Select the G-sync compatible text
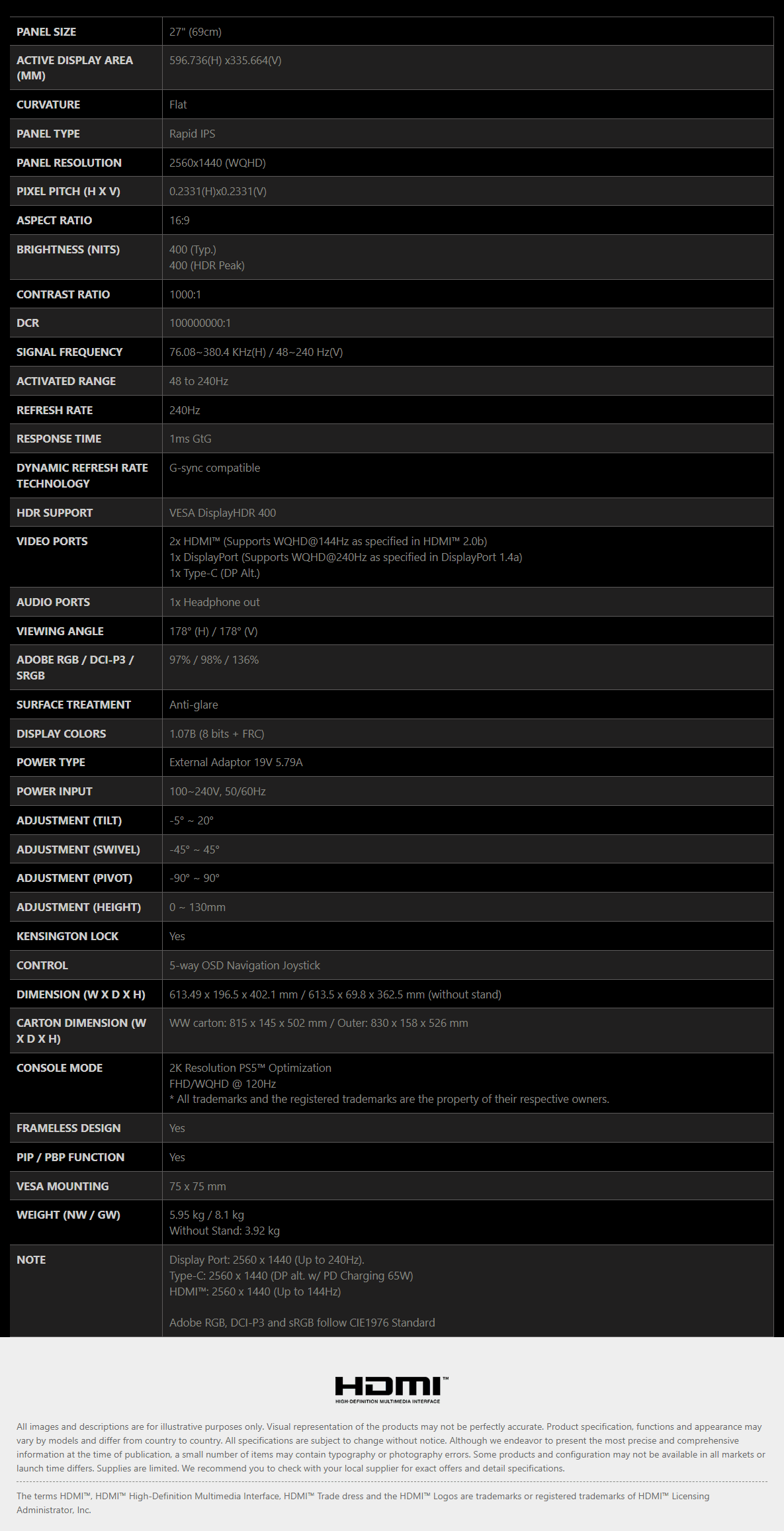The image size is (784, 1531). click(x=215, y=468)
